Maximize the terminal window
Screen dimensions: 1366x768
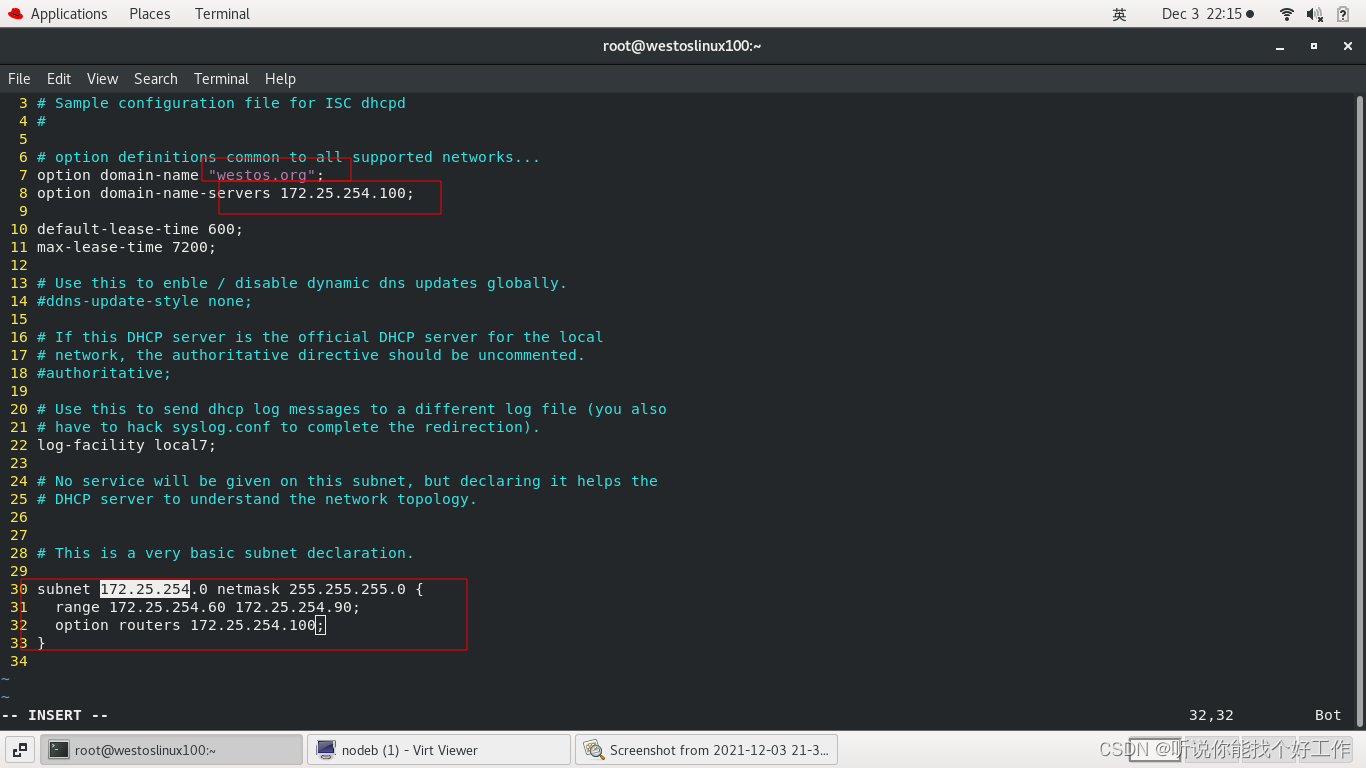click(x=1314, y=46)
